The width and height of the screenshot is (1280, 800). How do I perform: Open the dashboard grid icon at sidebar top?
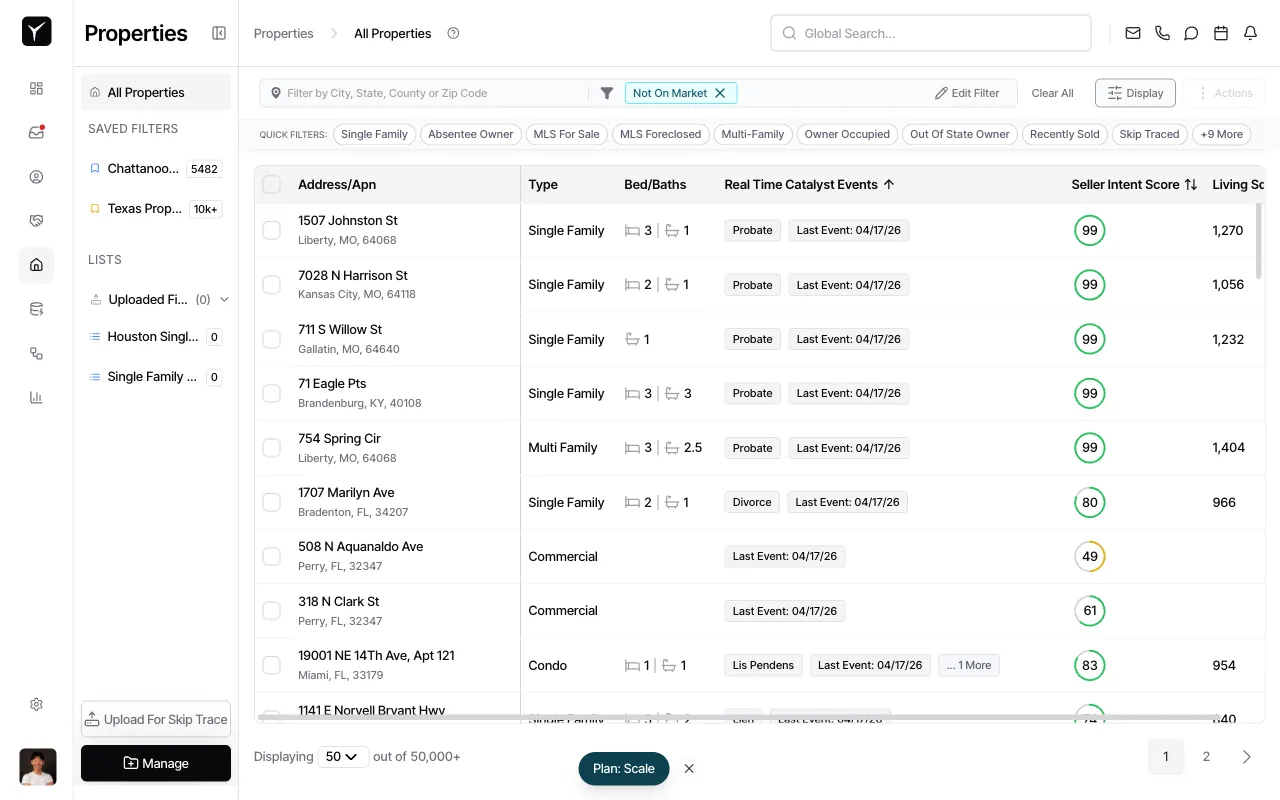pyautogui.click(x=36, y=88)
